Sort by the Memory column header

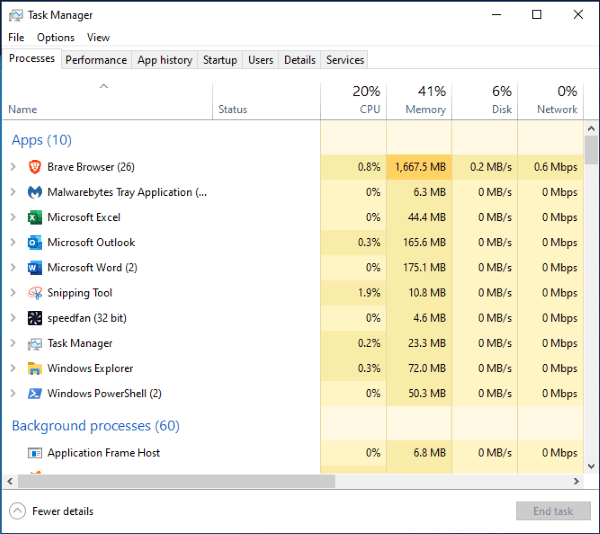419,100
